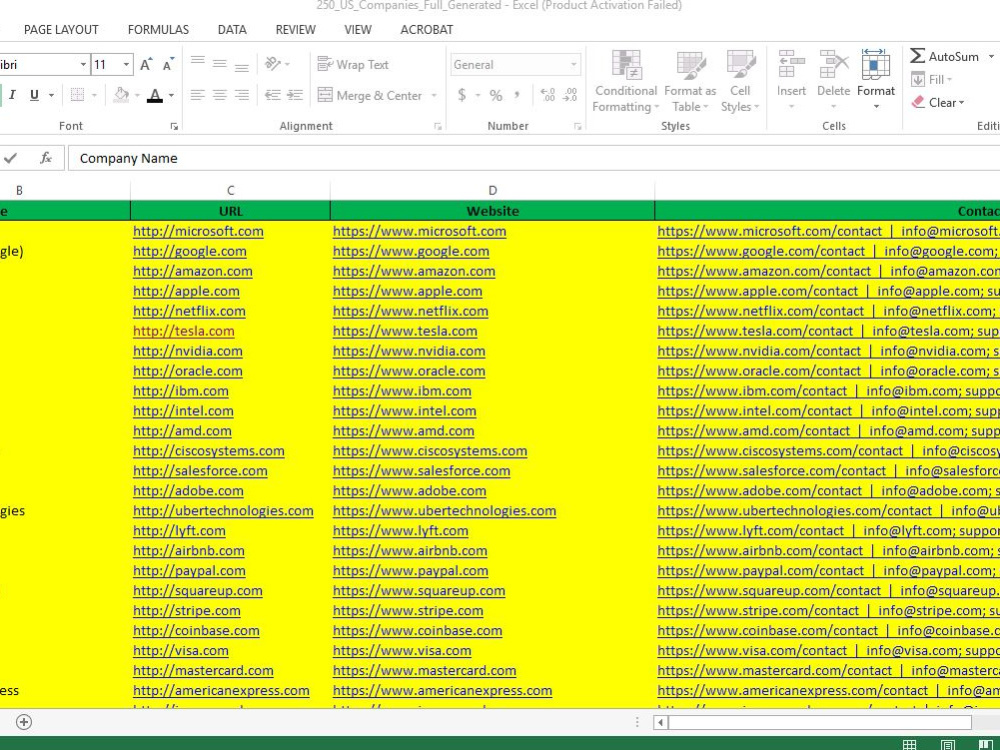This screenshot has width=1000, height=750.
Task: Click Insert cells button
Action: coord(791,80)
